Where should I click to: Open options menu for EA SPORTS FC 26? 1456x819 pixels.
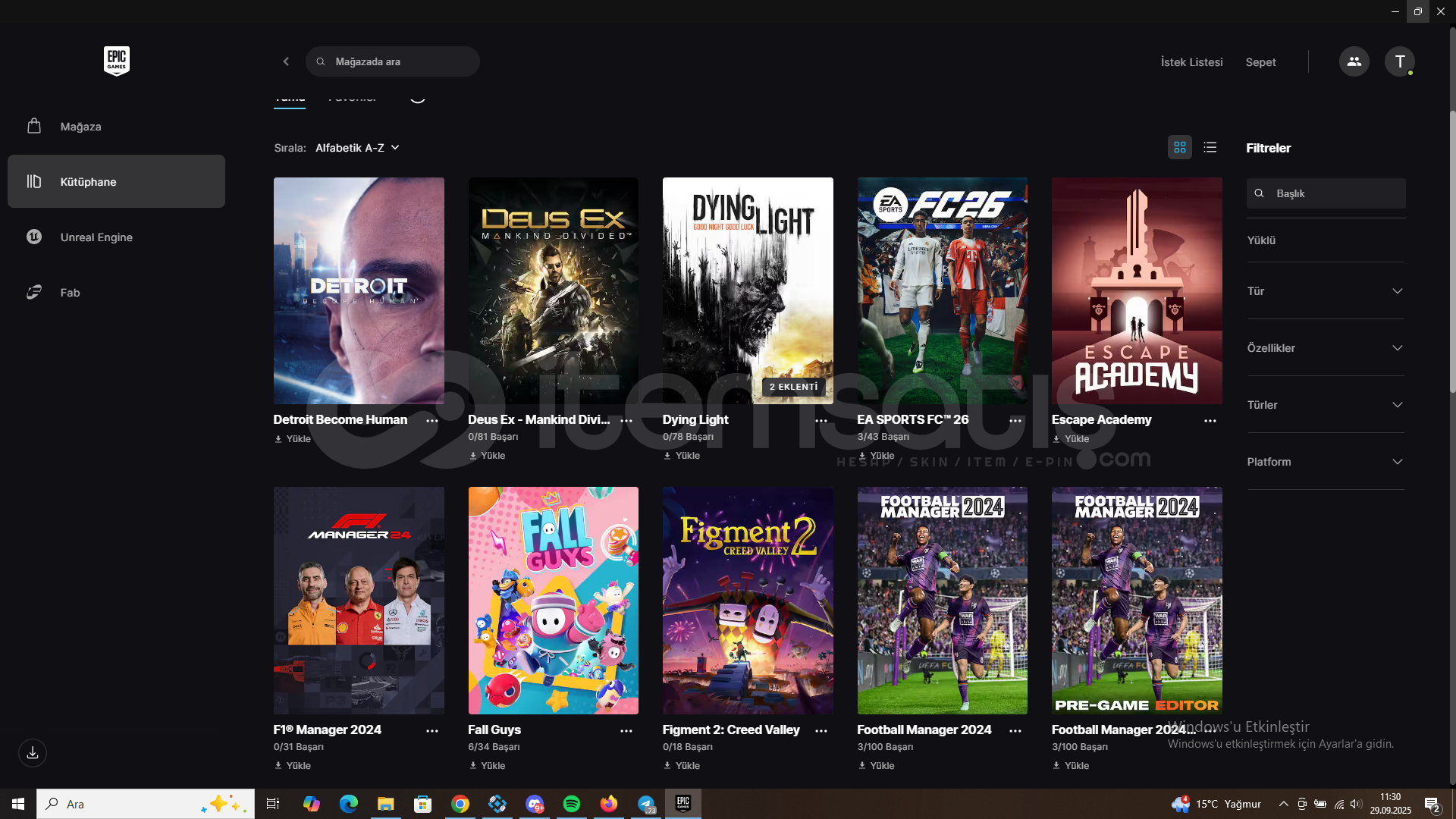[x=1015, y=420]
